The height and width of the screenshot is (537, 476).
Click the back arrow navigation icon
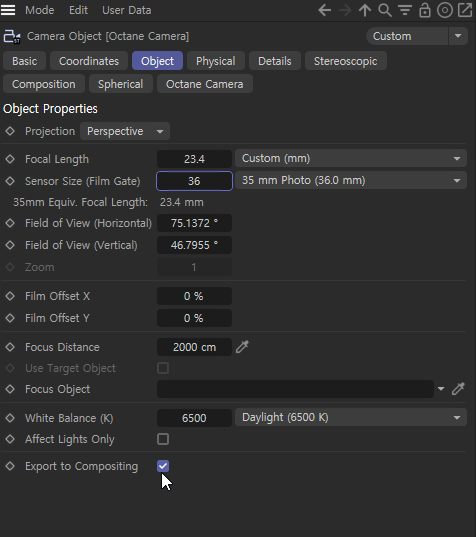324,10
